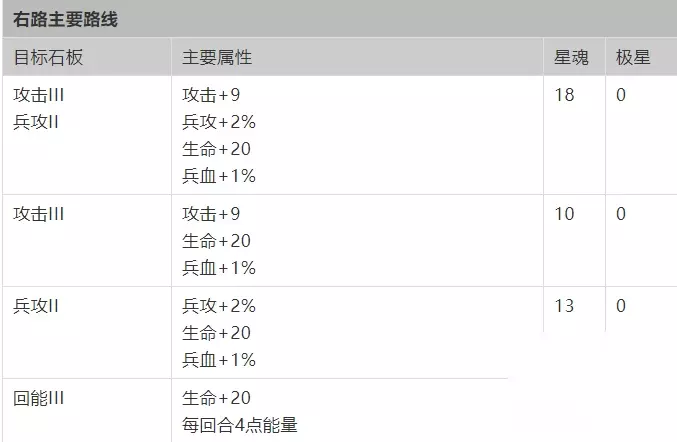Click 兵血+1% in the second row
Screen dimensions: 677x442
tap(219, 268)
